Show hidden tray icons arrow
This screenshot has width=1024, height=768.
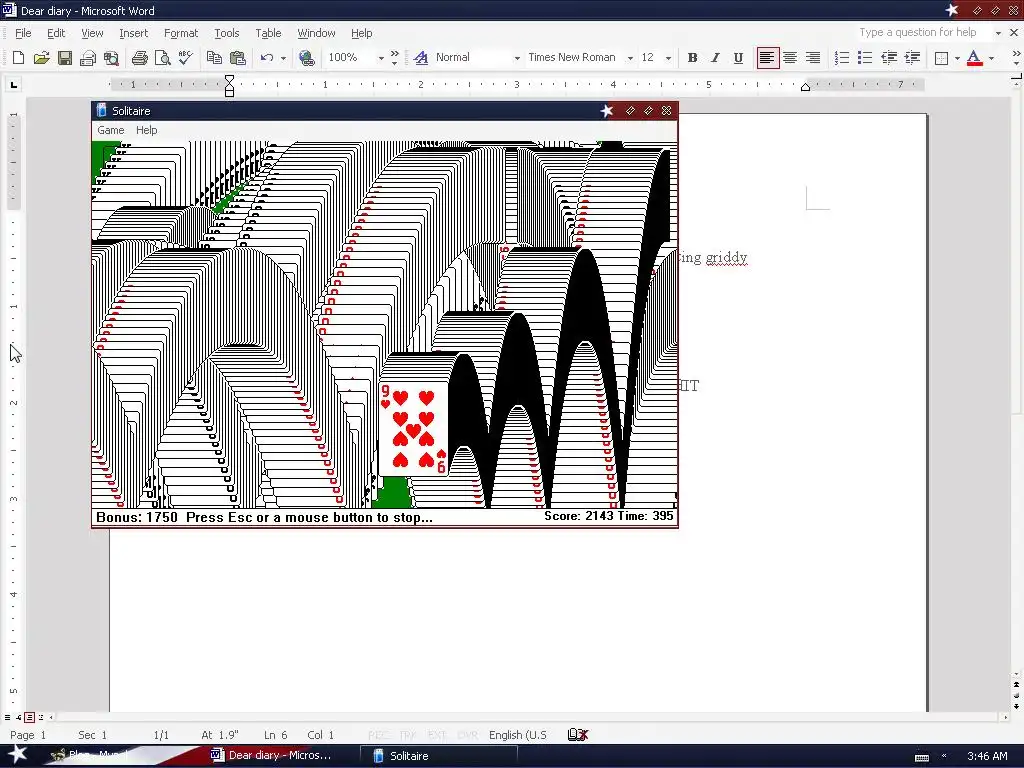coord(944,756)
